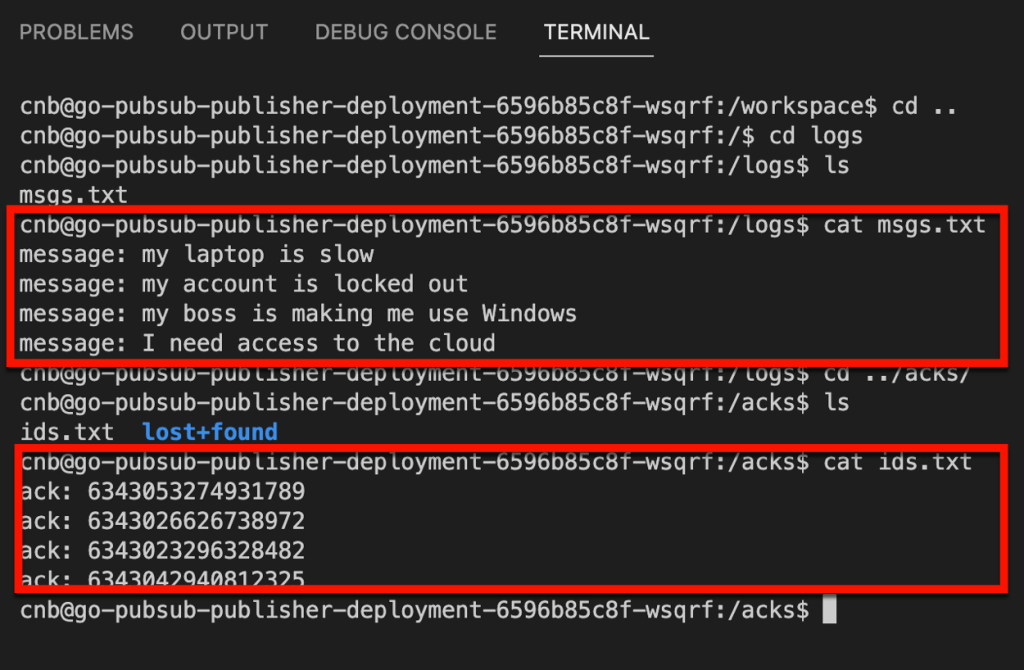Click the 'my laptop is slow' message line
The height and width of the screenshot is (670, 1024).
pyautogui.click(x=257, y=254)
